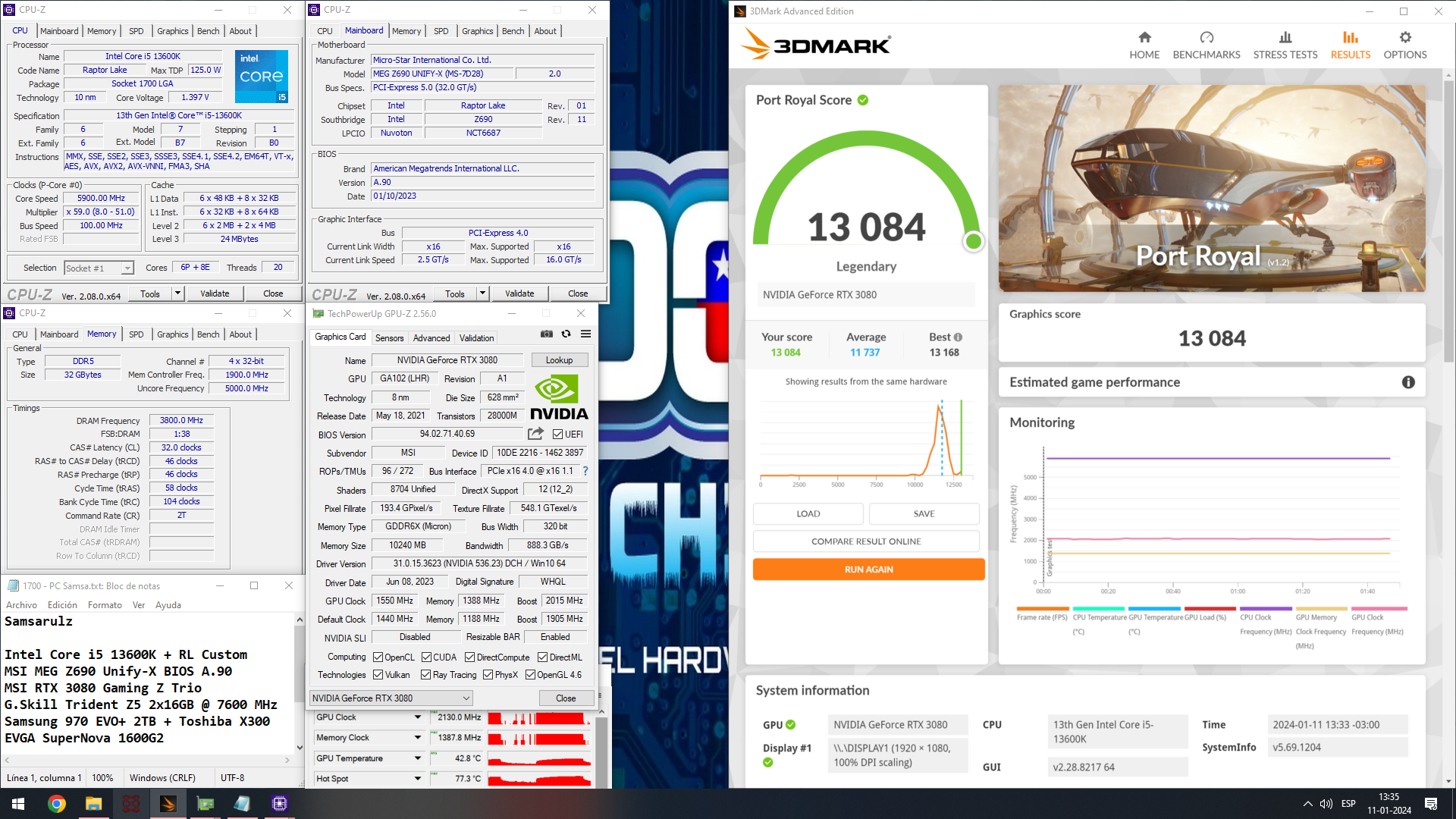This screenshot has width=1456, height=819.
Task: Open STRESS TESTS in 3DMark
Action: click(x=1285, y=45)
